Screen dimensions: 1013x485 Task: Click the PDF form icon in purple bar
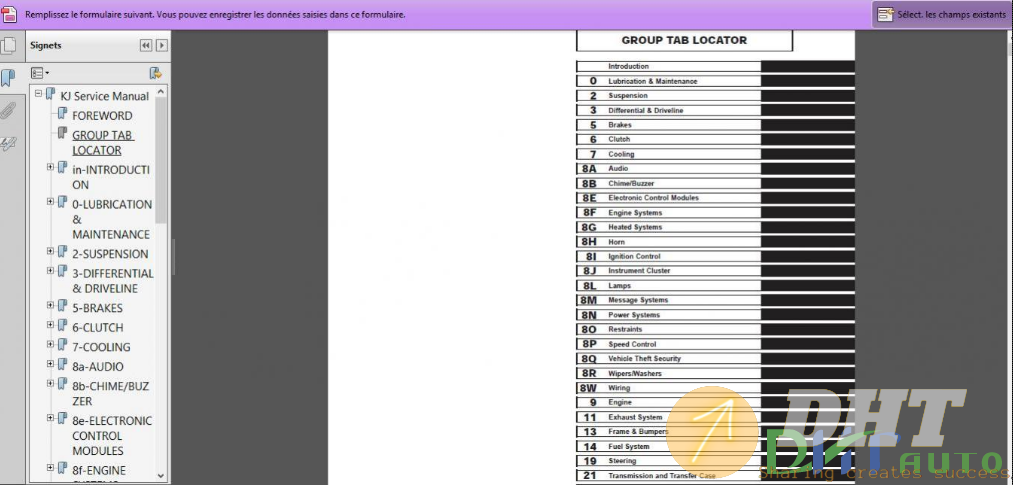pos(9,14)
